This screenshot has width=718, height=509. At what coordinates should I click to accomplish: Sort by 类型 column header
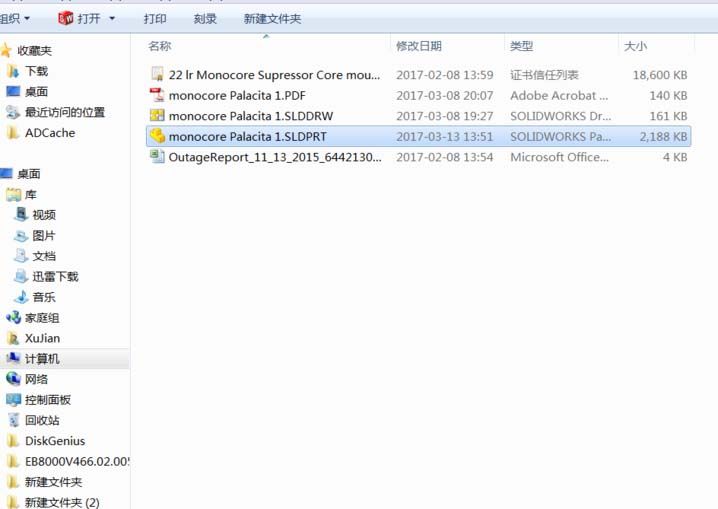point(522,46)
